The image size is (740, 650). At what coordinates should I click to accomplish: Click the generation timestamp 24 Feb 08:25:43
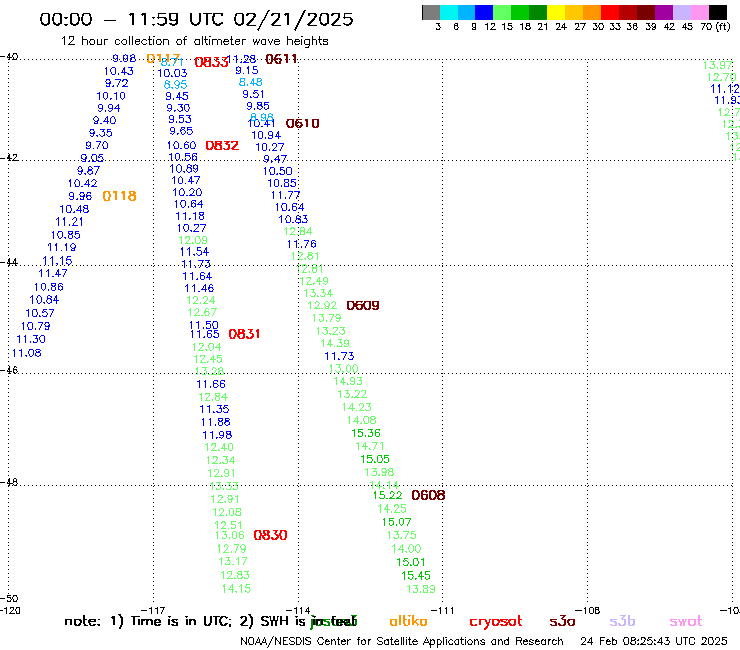coord(626,641)
